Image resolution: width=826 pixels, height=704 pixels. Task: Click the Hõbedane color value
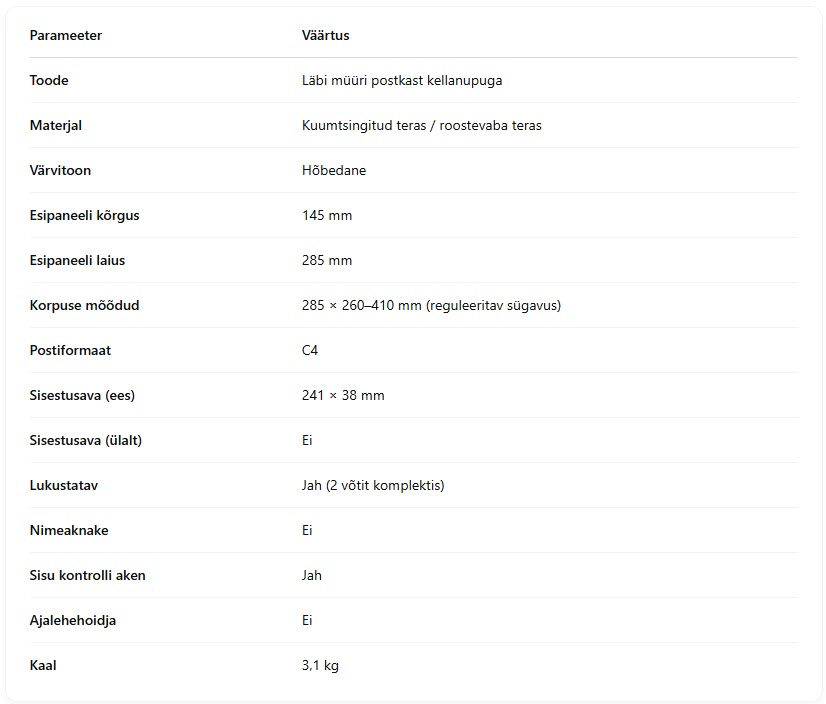(x=333, y=170)
